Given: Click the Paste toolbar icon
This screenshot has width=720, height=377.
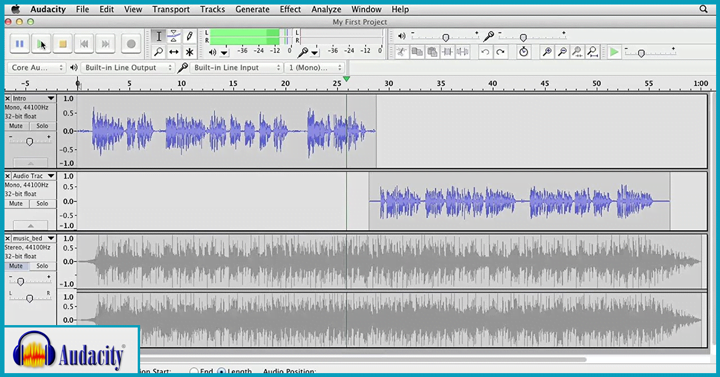Looking at the screenshot, I should coord(432,52).
